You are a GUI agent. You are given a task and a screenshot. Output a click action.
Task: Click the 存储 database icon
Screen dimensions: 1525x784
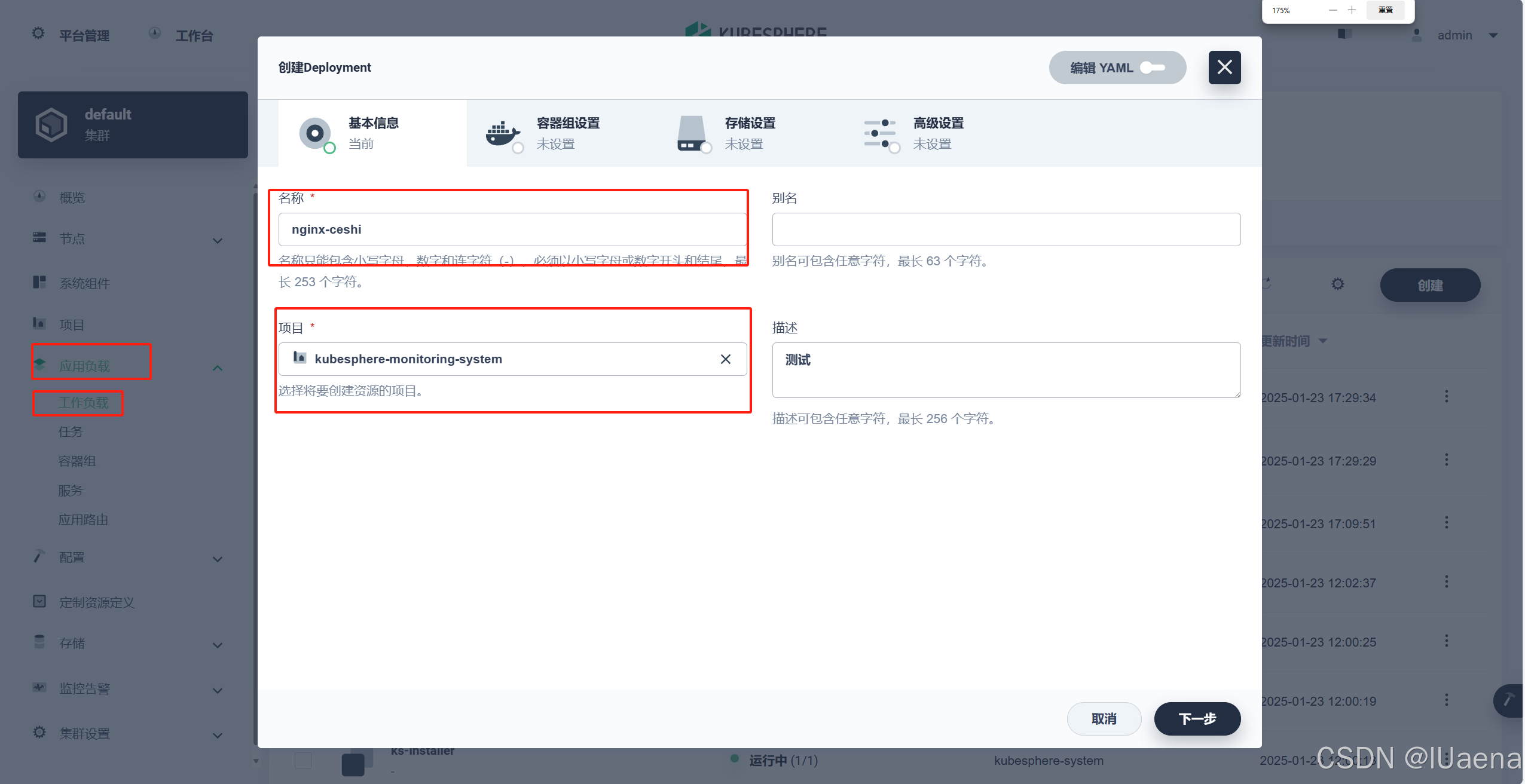pos(39,642)
